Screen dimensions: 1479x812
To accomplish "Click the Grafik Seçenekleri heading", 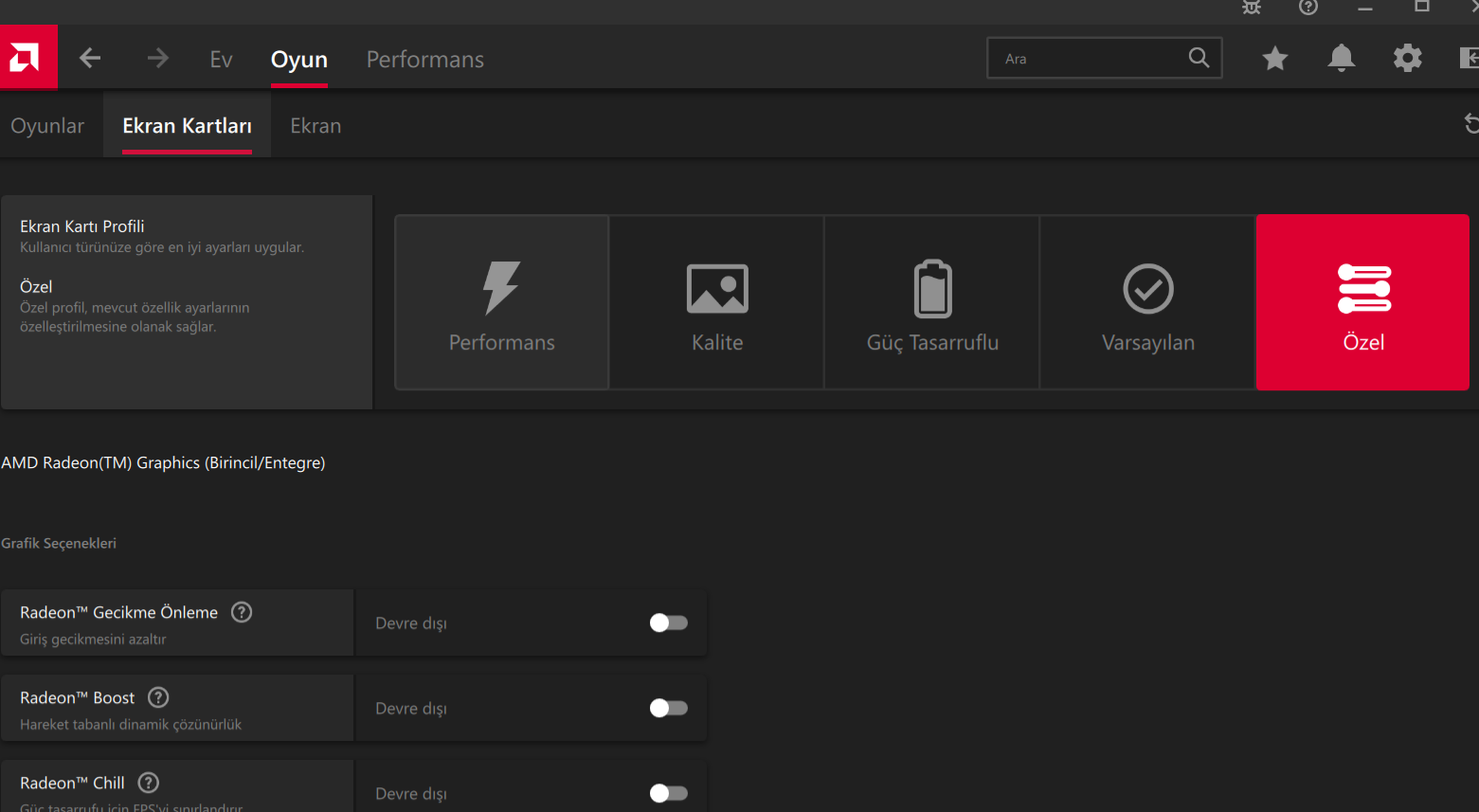I will [59, 543].
